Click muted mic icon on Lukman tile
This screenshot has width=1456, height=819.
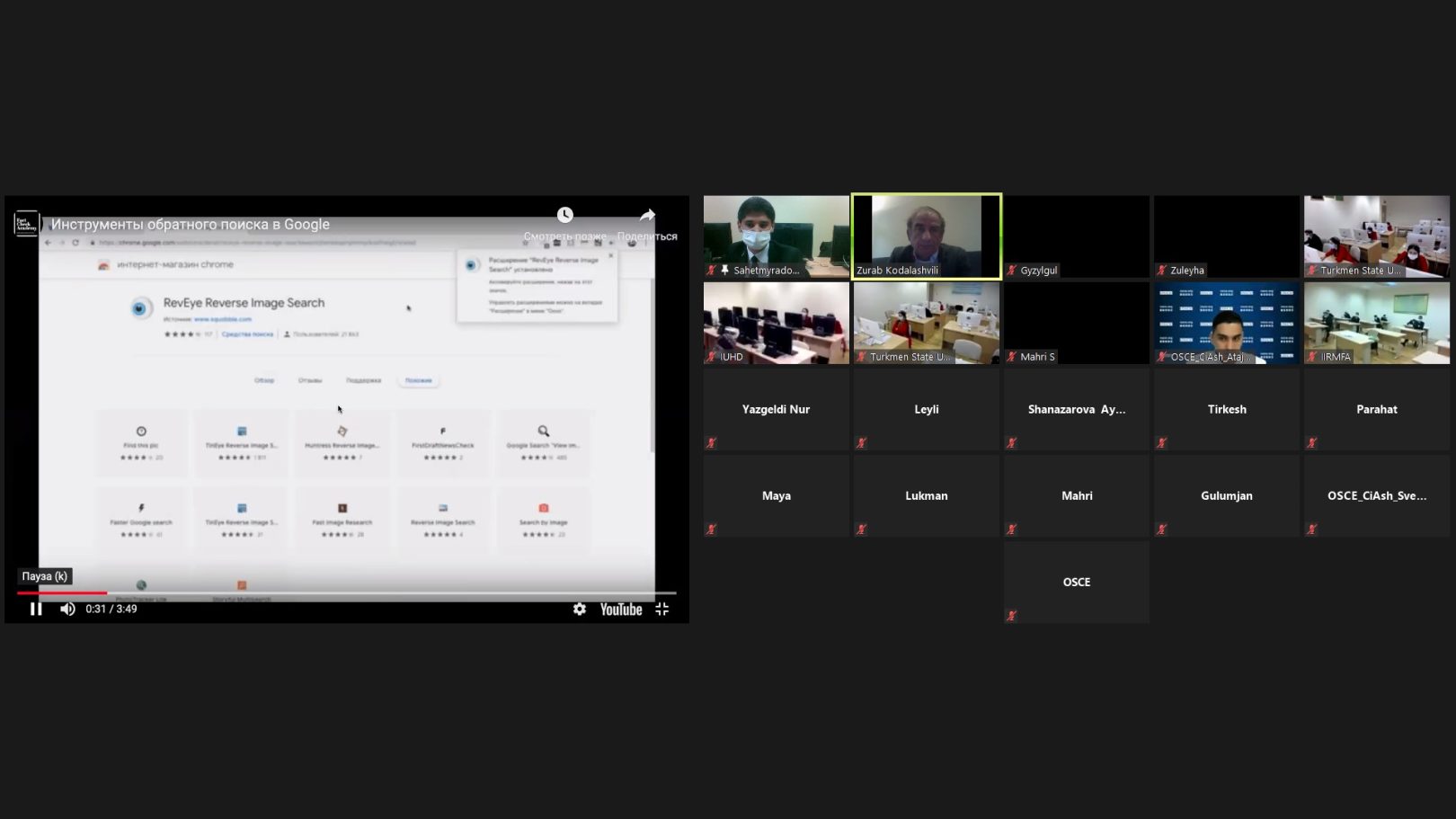point(862,530)
